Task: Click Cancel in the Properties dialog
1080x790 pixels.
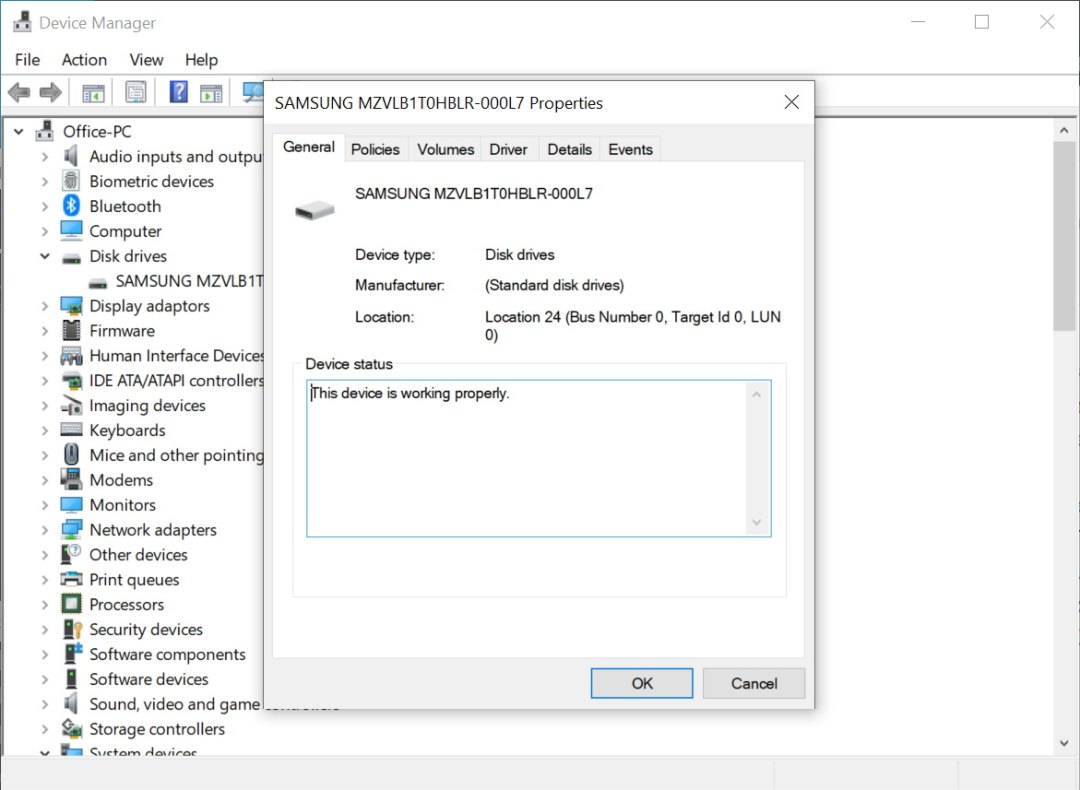Action: click(x=754, y=683)
